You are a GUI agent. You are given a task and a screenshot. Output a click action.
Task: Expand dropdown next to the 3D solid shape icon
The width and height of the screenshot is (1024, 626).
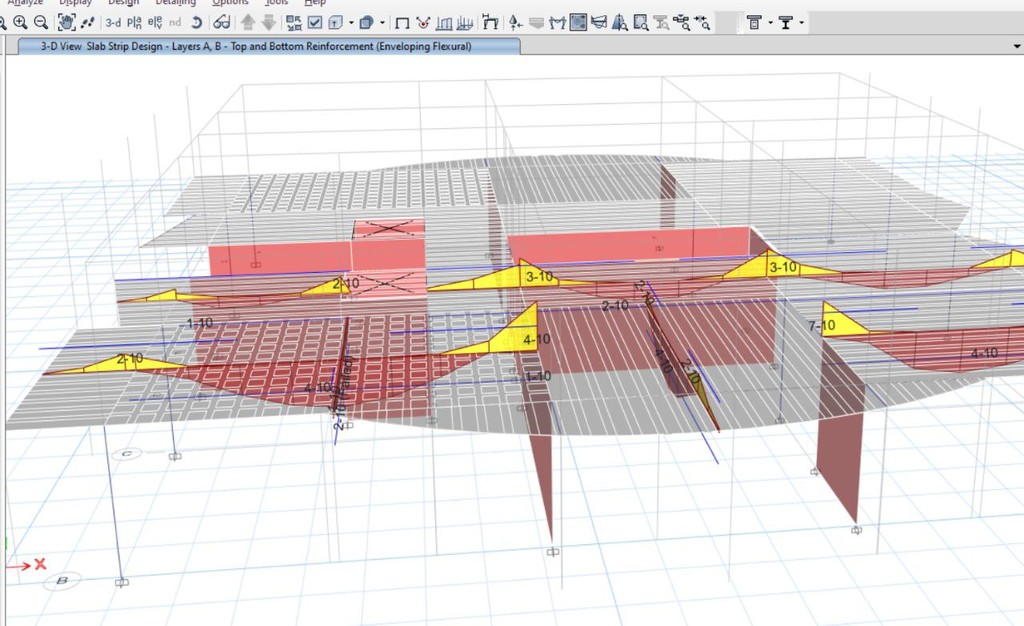[382, 23]
